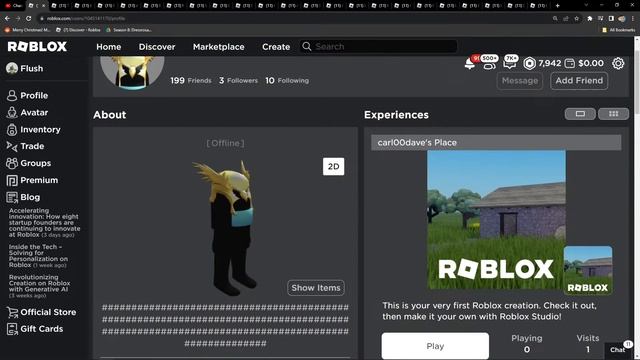Open Avatar from the sidebar
Screen dimensions: 640x360
coord(27,113)
